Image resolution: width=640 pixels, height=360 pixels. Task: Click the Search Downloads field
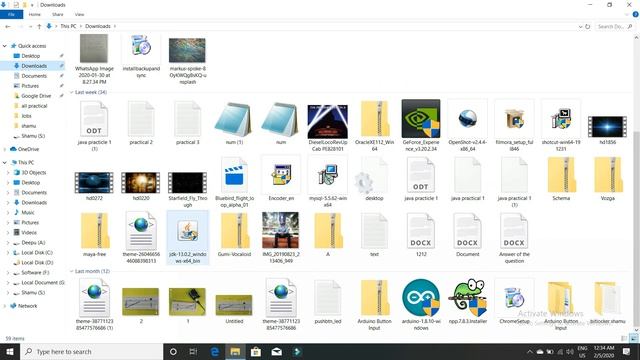point(614,27)
